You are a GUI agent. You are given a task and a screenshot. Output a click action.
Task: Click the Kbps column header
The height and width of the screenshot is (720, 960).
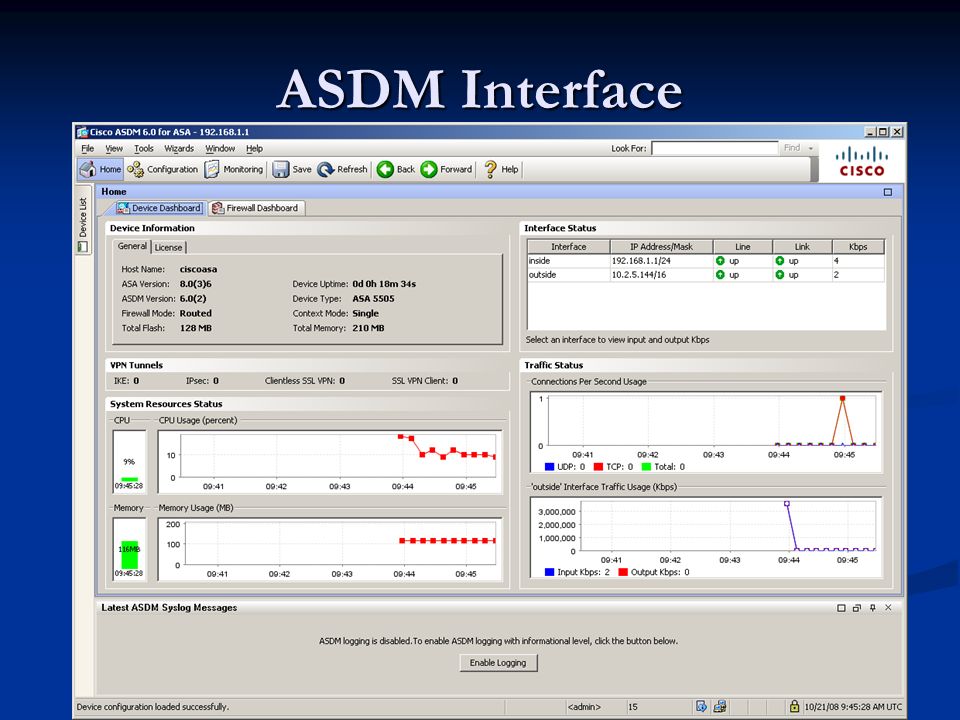858,247
